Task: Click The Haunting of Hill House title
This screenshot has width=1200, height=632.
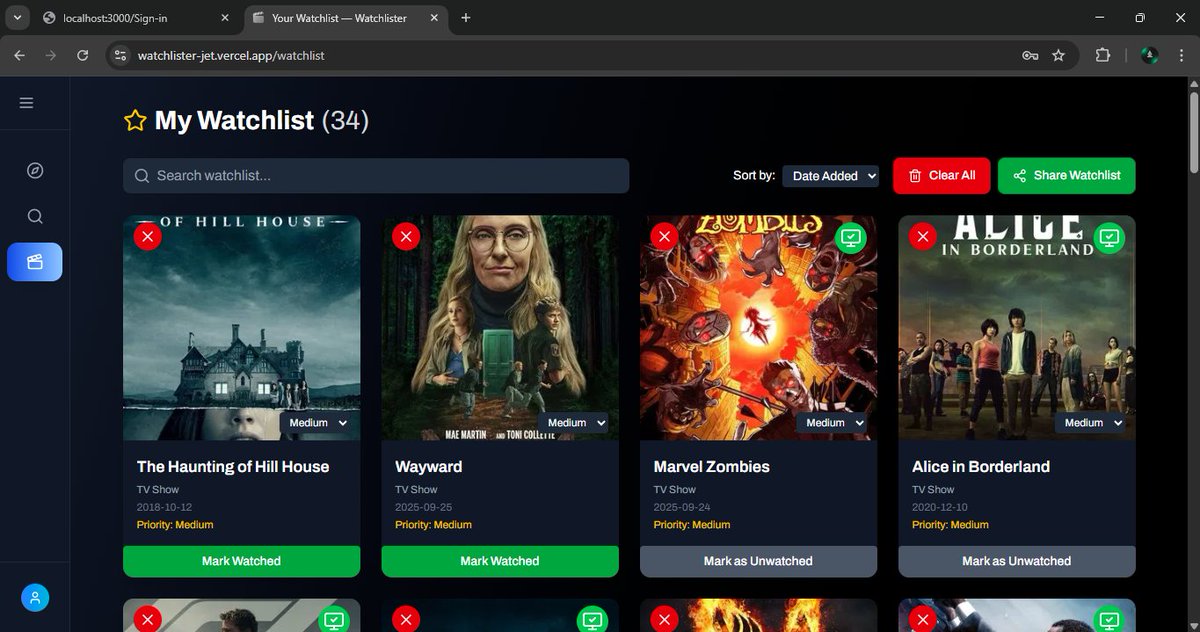Action: (233, 466)
